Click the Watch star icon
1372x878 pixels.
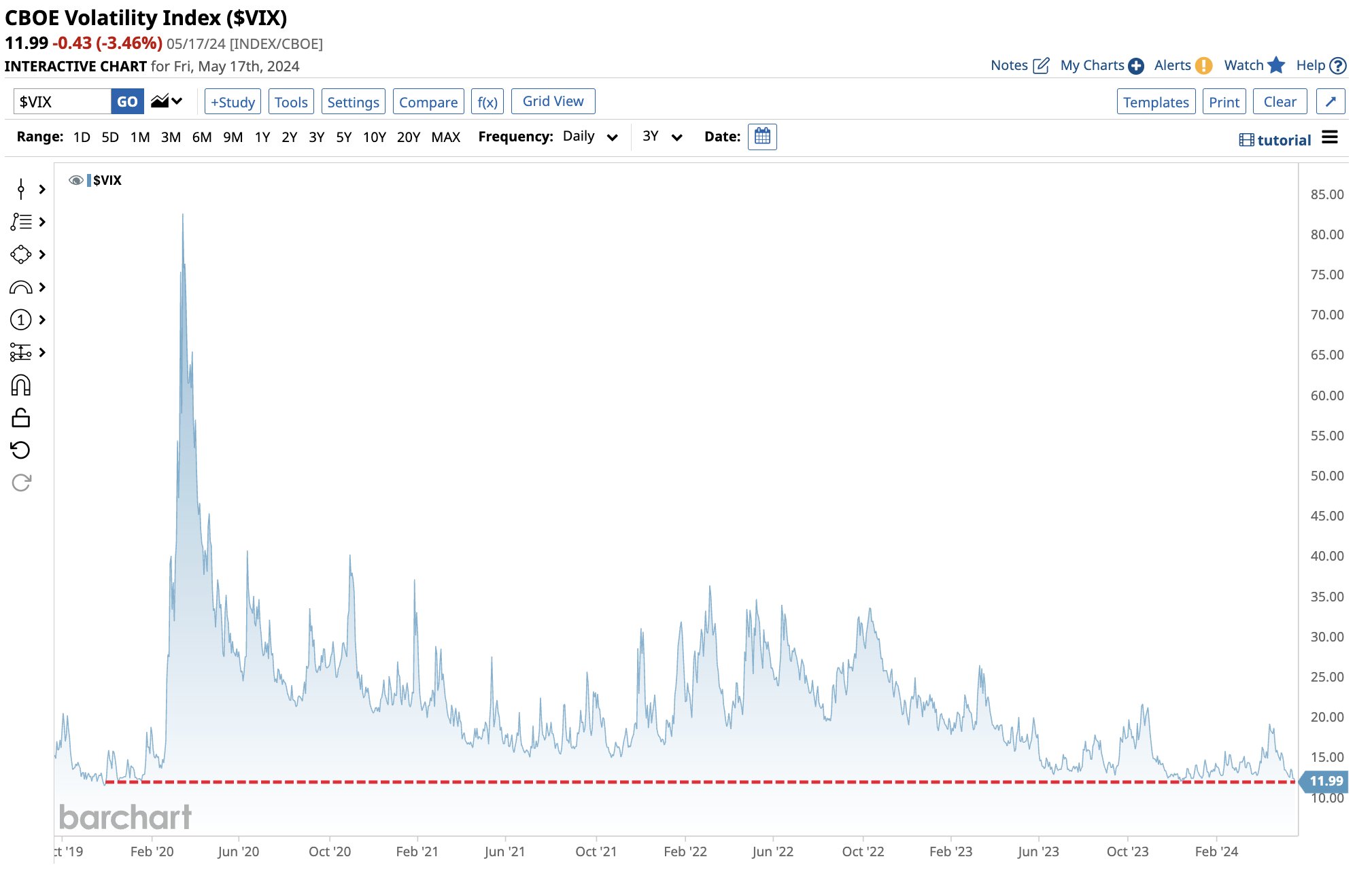click(x=1276, y=65)
